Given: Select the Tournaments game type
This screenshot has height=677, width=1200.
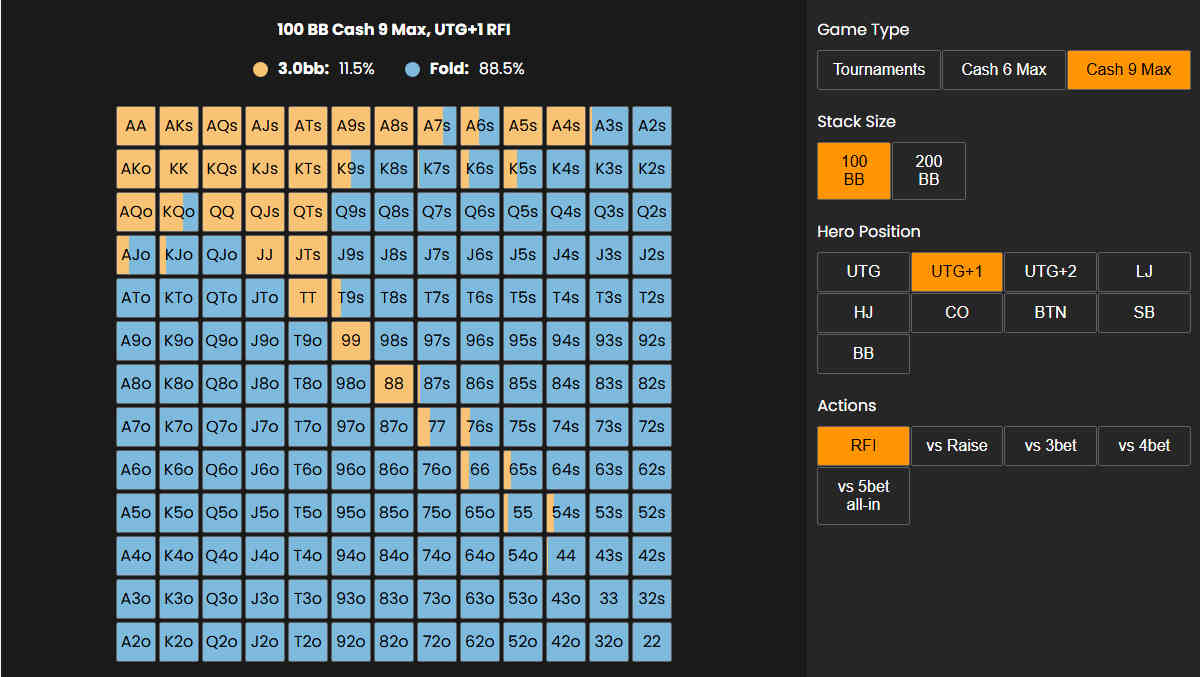Looking at the screenshot, I should click(878, 69).
